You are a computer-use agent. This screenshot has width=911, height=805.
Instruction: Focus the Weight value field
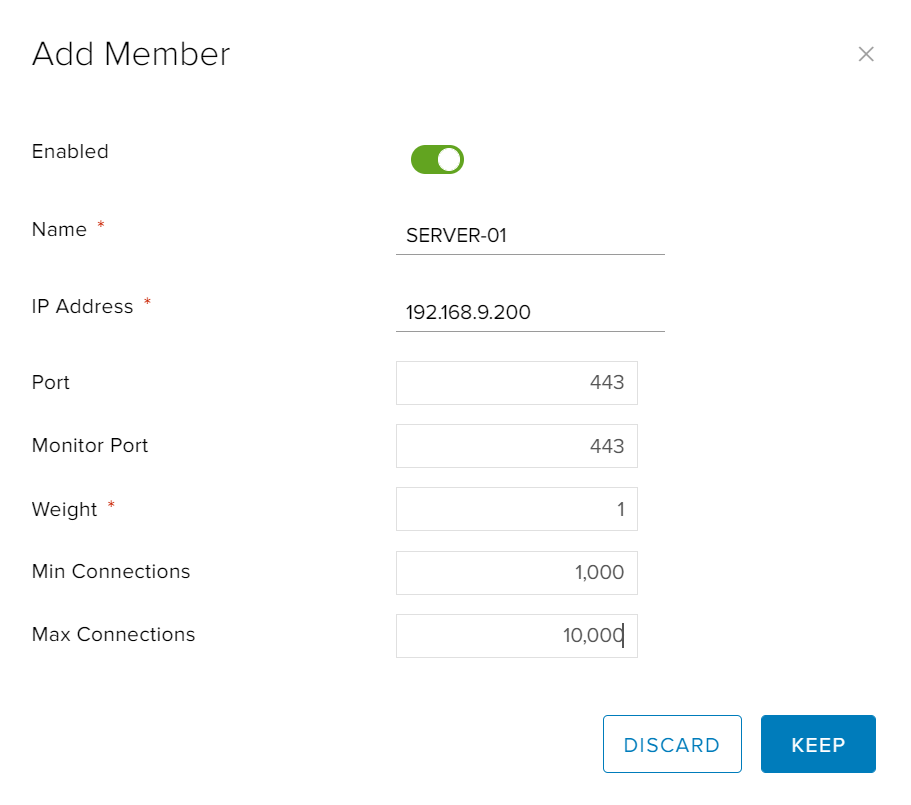517,509
